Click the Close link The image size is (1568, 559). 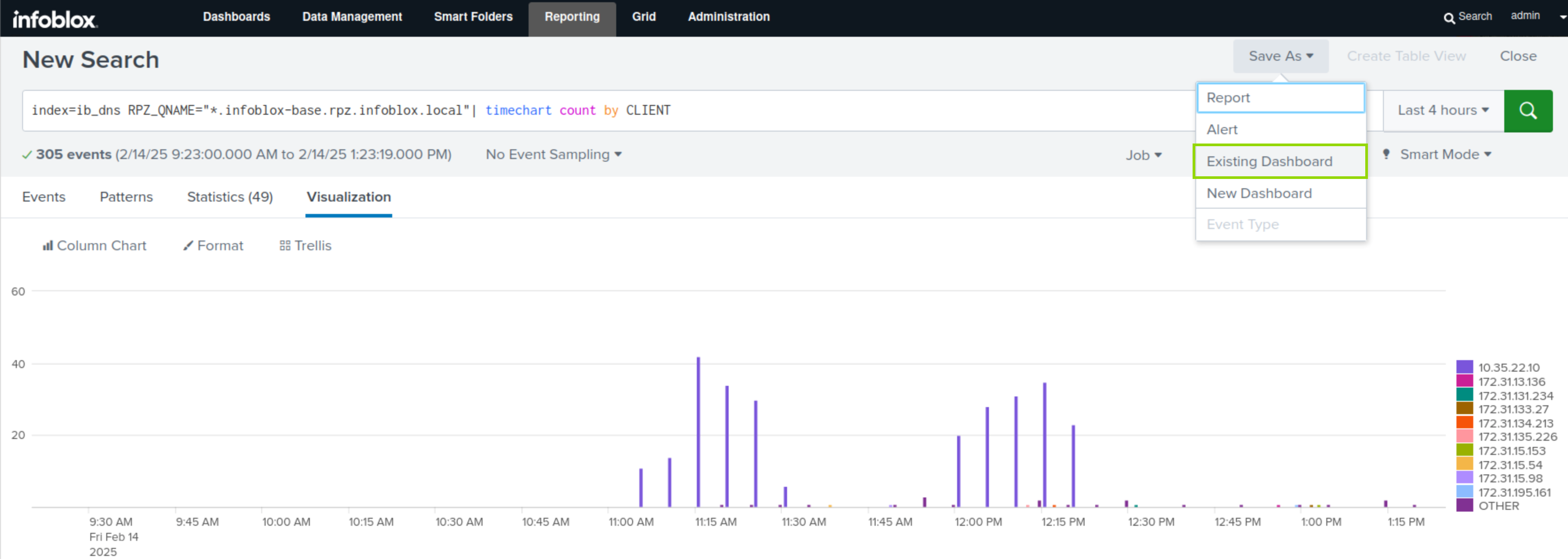point(1518,56)
